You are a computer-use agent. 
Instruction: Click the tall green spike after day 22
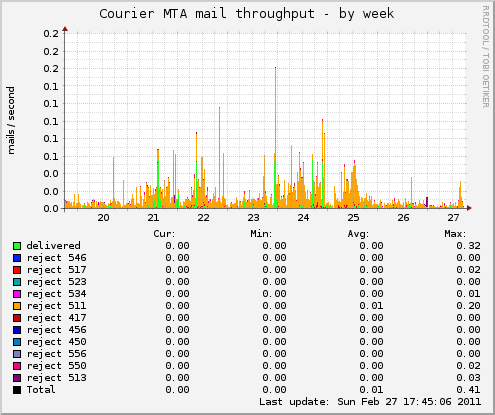click(x=219, y=157)
